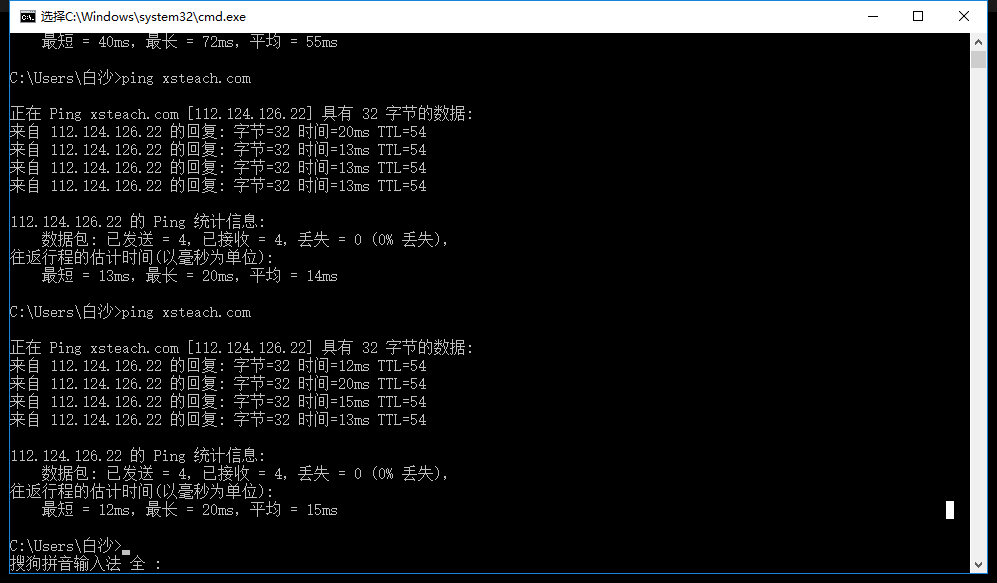Minimize the command prompt window
This screenshot has height=583, width=997.
(871, 16)
